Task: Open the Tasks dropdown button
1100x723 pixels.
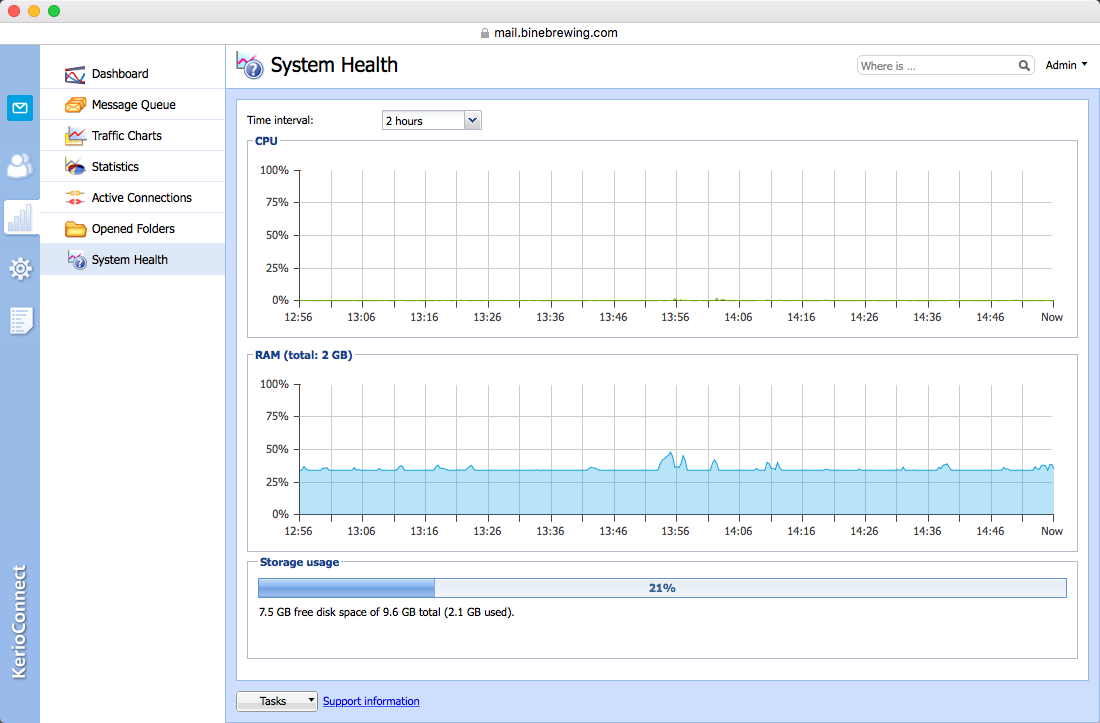Action: pos(276,701)
